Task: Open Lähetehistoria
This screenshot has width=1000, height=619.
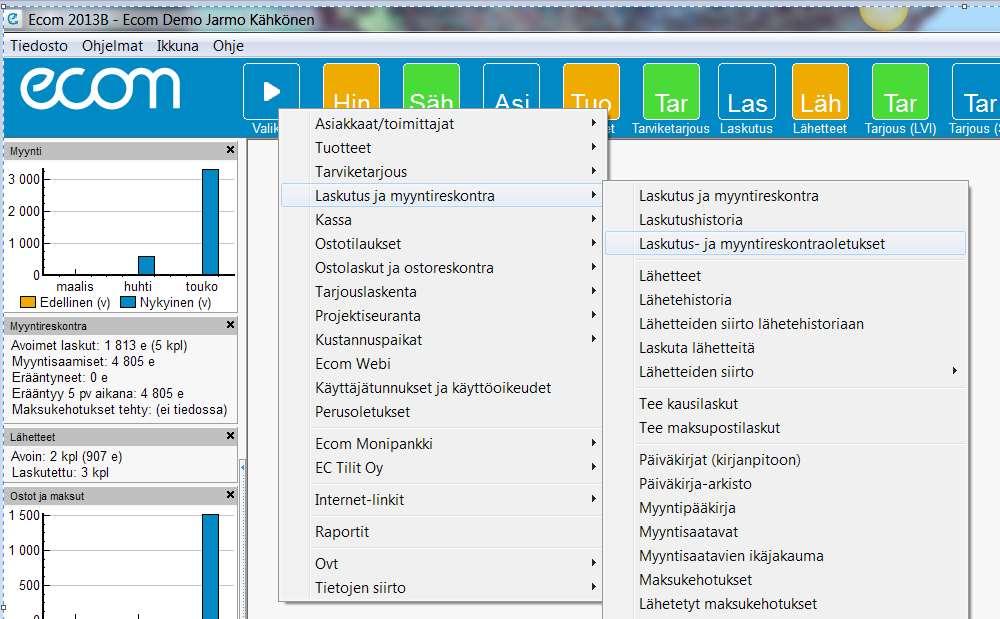Action: (786, 300)
